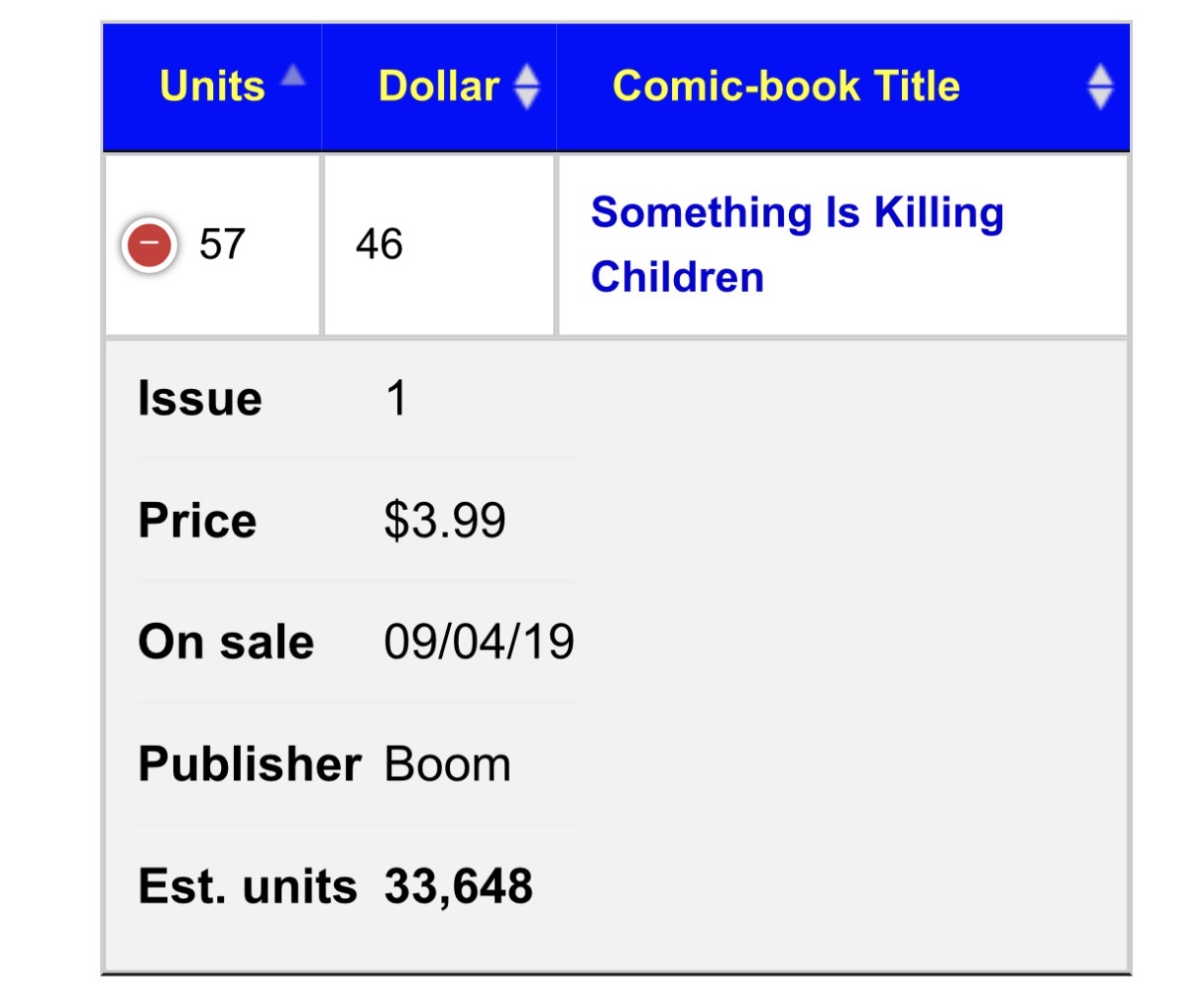
Task: Click the units rank 57 cell
Action: [x=222, y=244]
